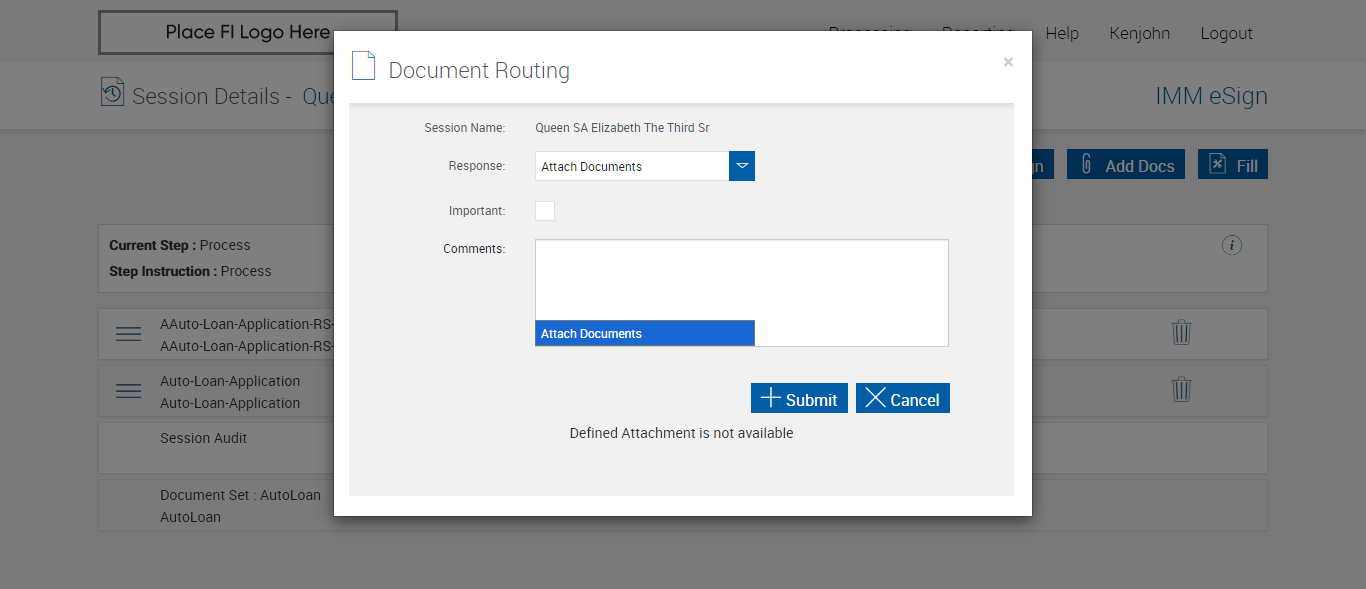Click the Fill document icon
Screen dimensions: 1366x589
[1217, 165]
